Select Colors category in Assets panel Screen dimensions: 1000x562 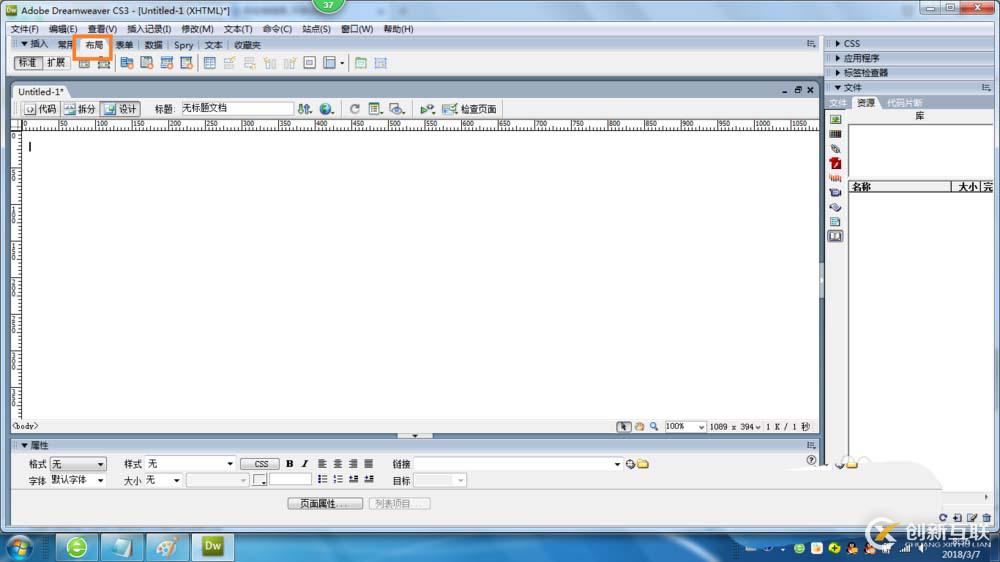(835, 134)
